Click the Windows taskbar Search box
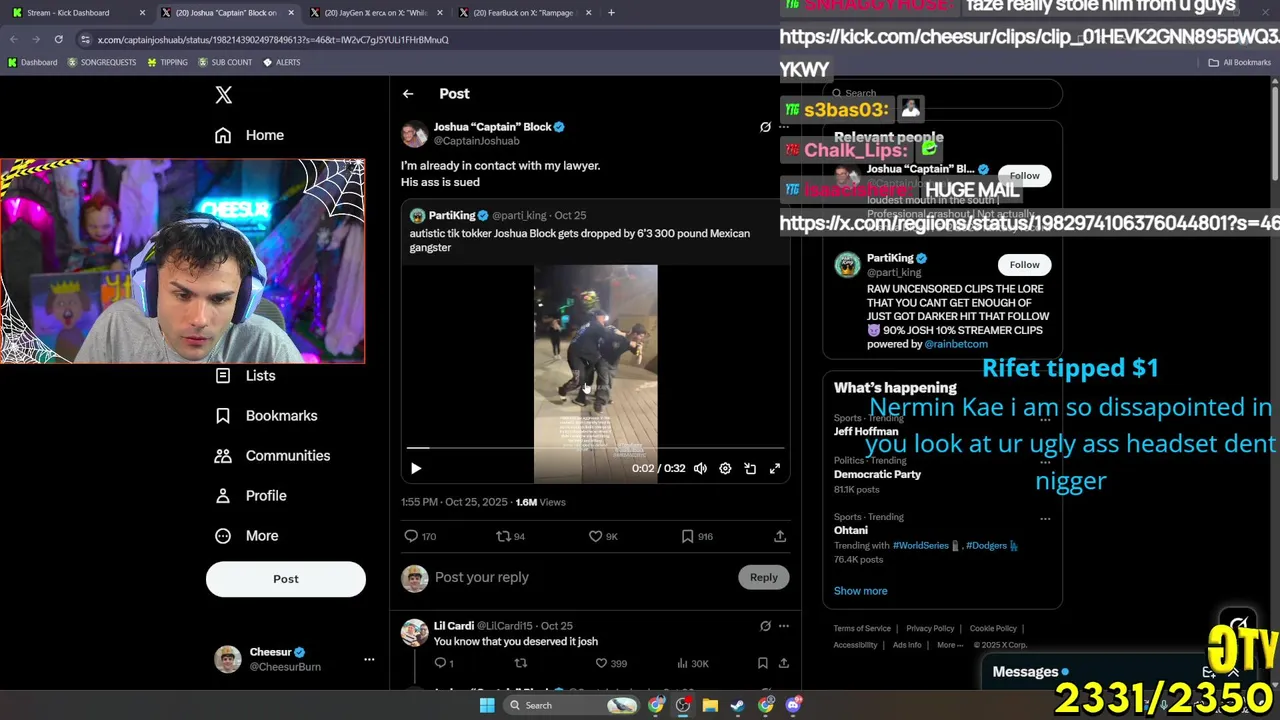 [x=570, y=705]
